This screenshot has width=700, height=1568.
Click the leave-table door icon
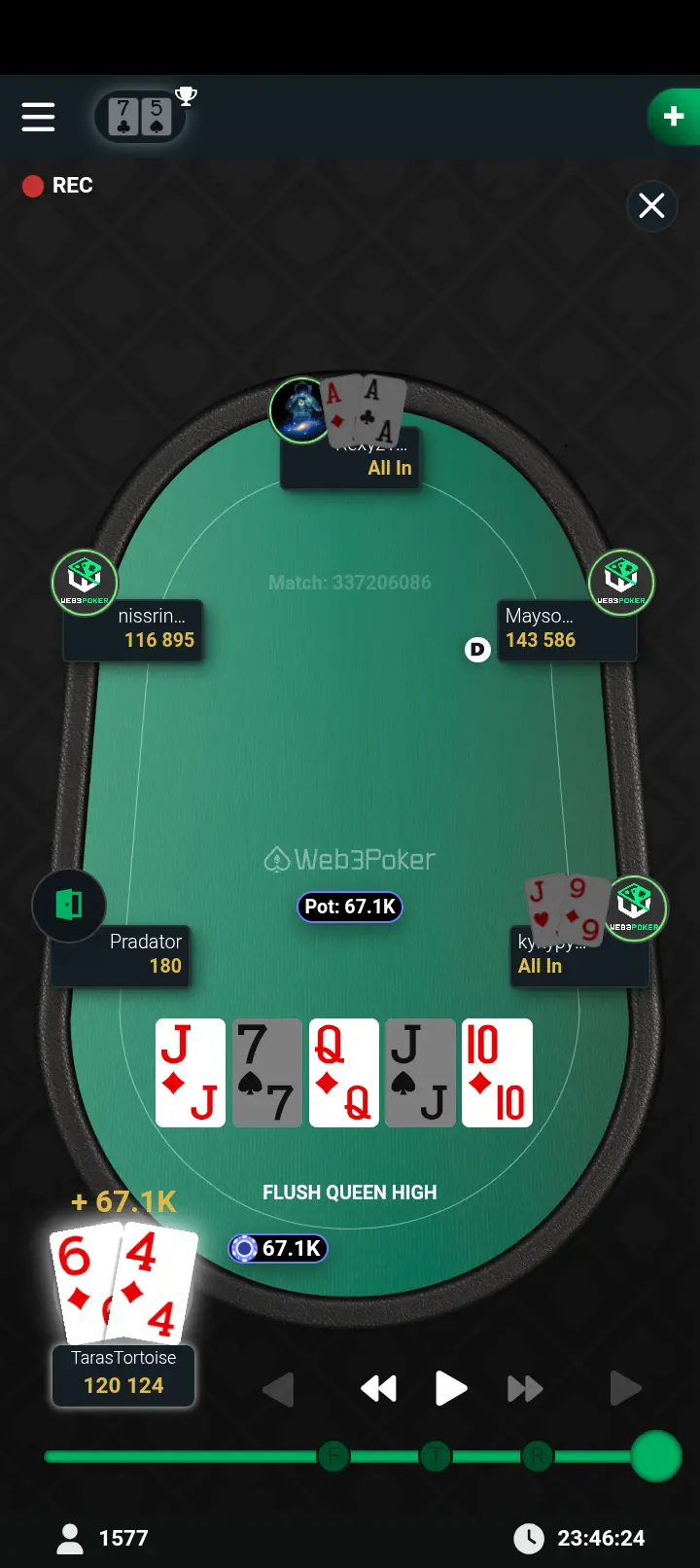pos(68,906)
